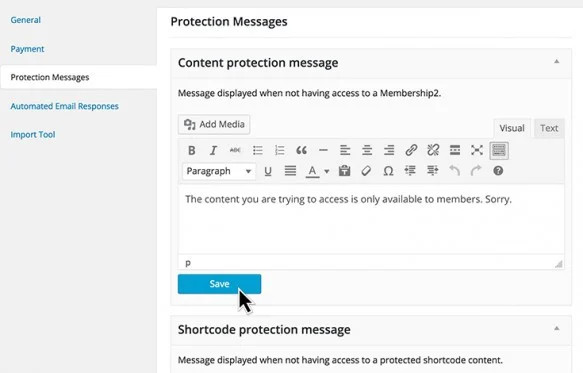
Task: Remove link using the broken chain icon
Action: click(433, 150)
